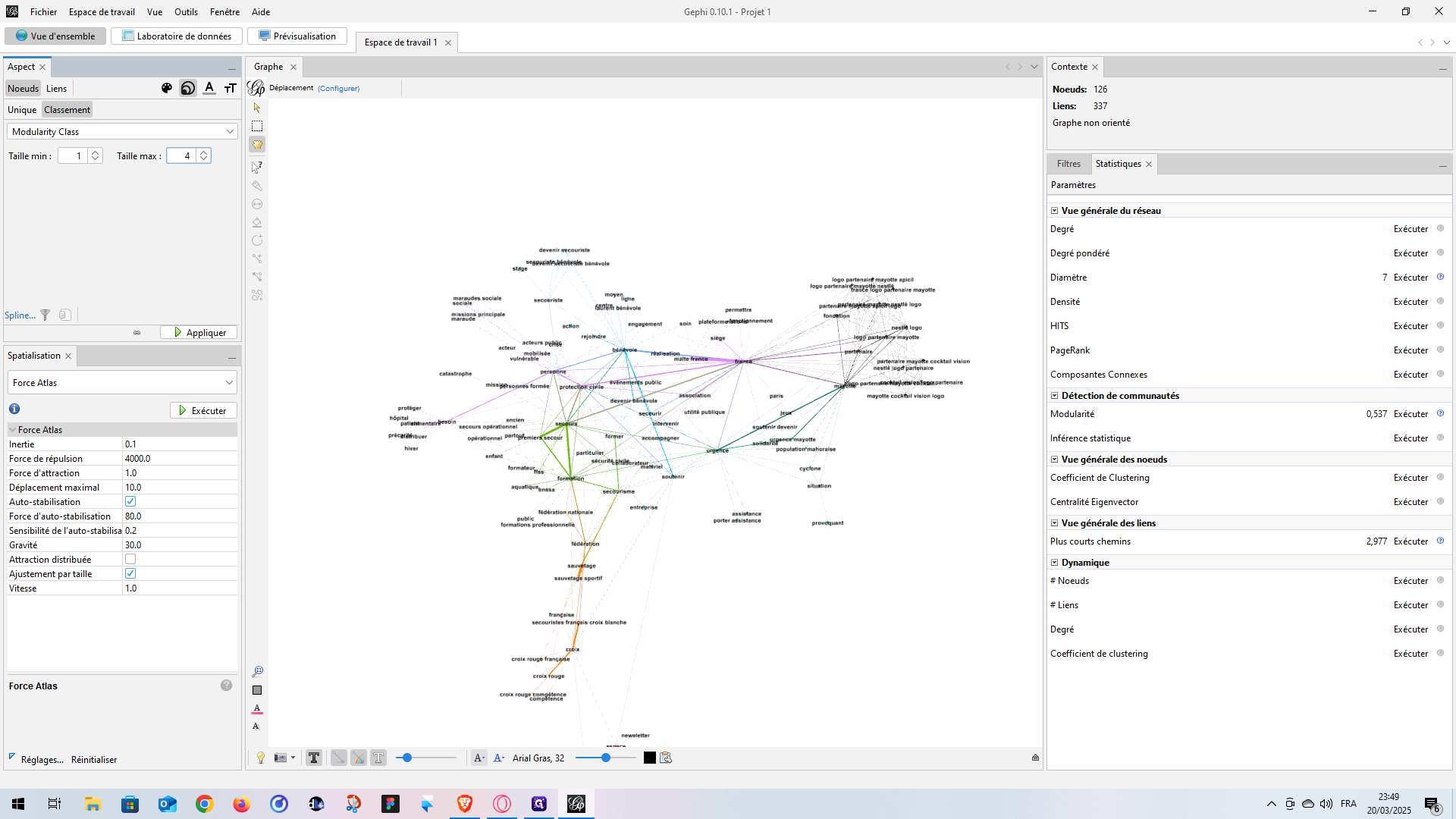
Task: Click the edge thickness slider
Action: pos(426,758)
